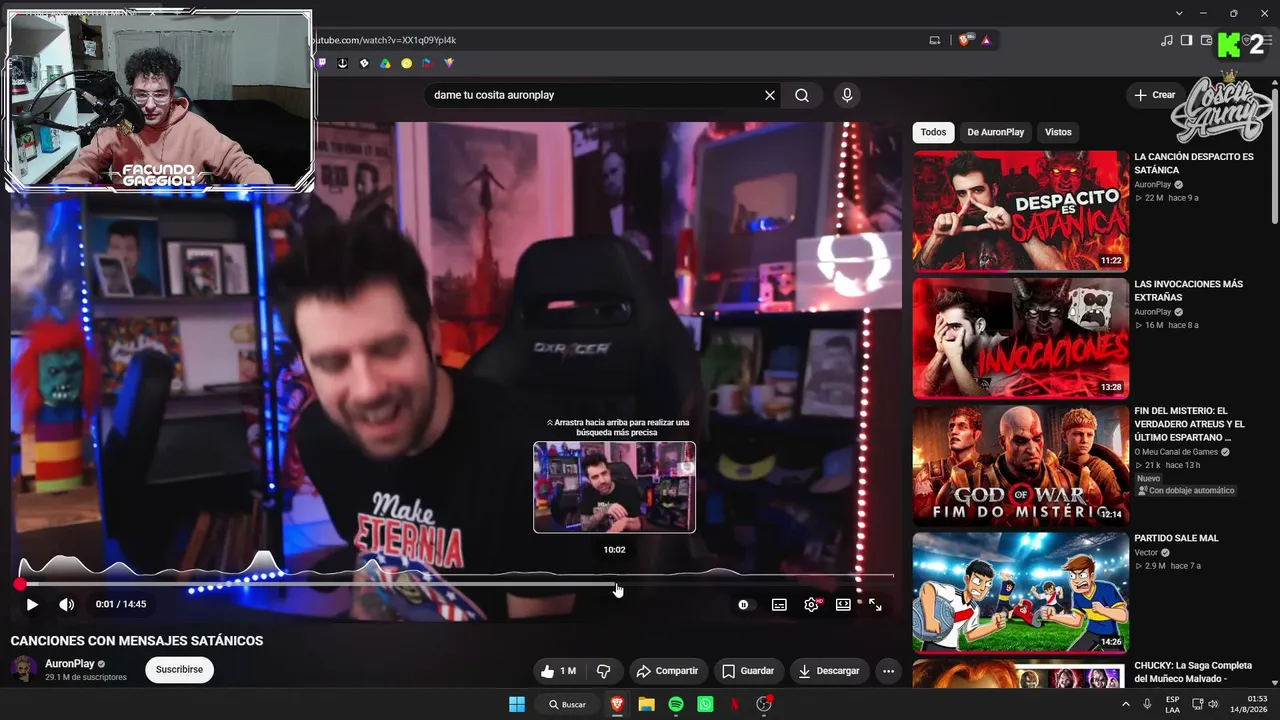The height and width of the screenshot is (720, 1280).
Task: Expand the hidden system tray icons
Action: pos(1126,704)
